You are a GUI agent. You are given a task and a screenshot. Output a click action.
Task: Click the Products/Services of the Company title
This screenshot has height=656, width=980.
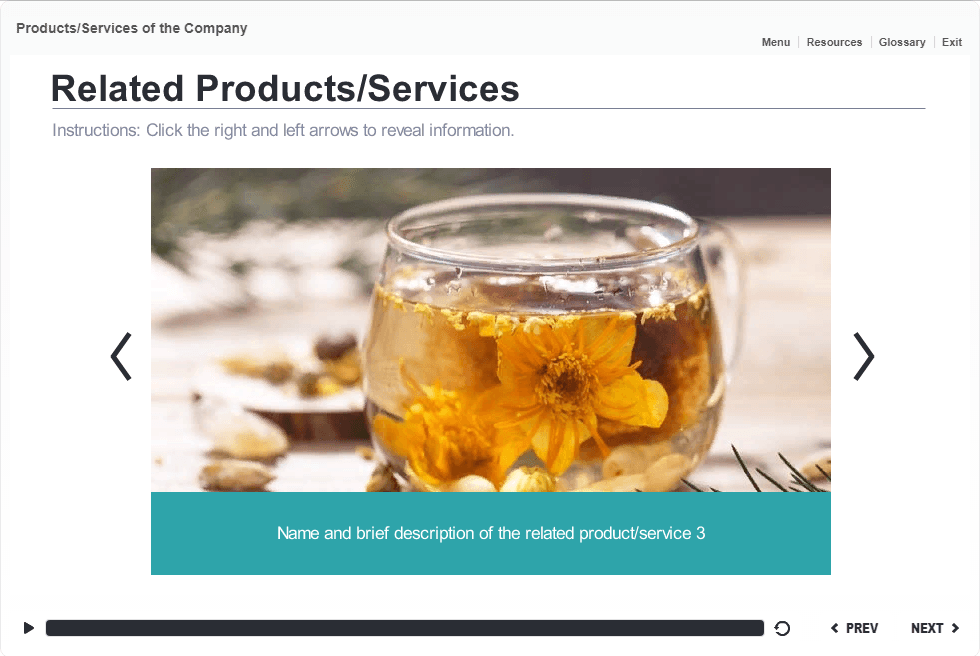(x=132, y=28)
